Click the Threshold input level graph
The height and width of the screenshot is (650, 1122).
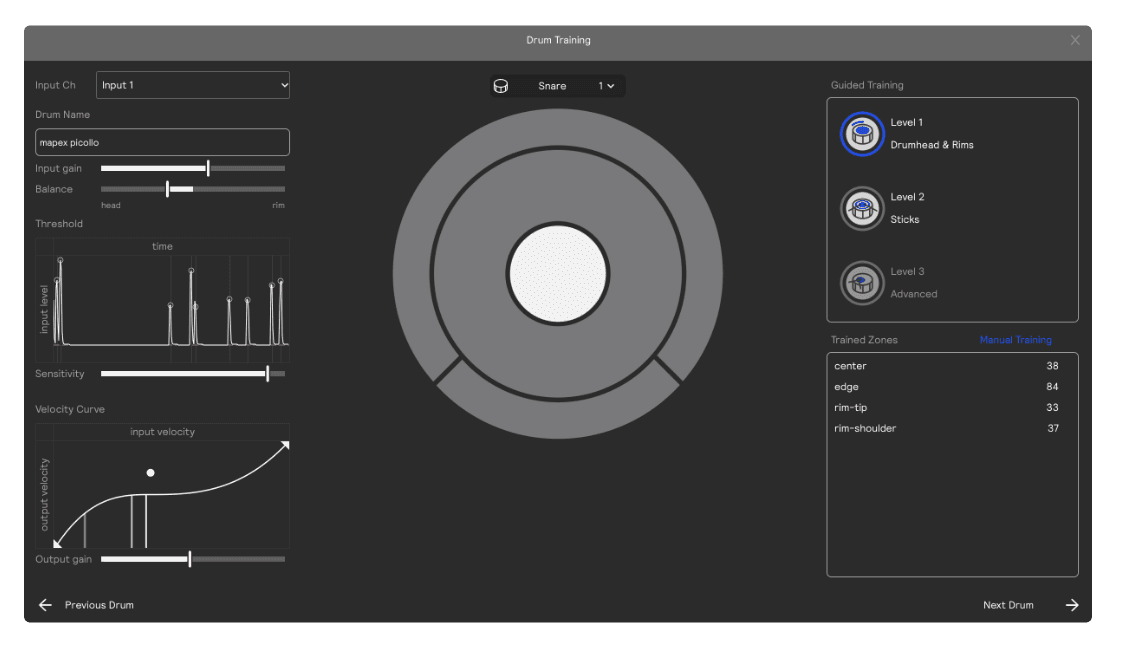click(x=162, y=300)
